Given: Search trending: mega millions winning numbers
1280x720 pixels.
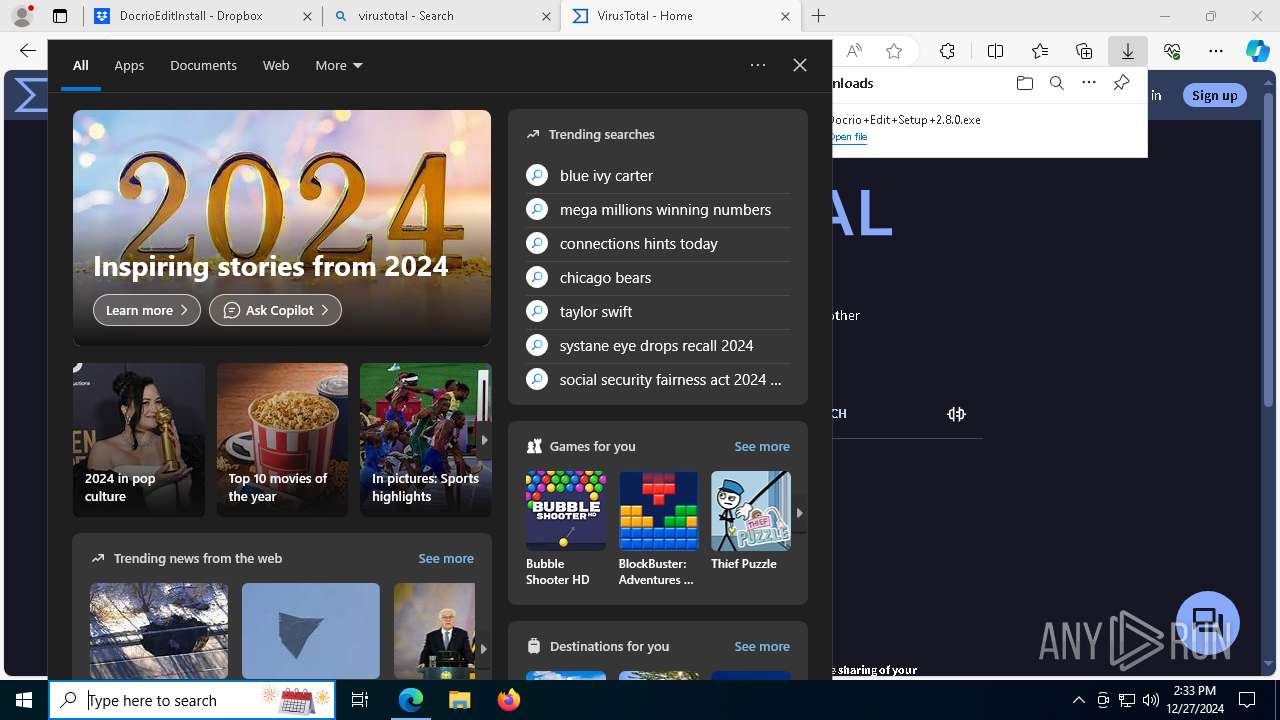Looking at the screenshot, I should coord(658,209).
